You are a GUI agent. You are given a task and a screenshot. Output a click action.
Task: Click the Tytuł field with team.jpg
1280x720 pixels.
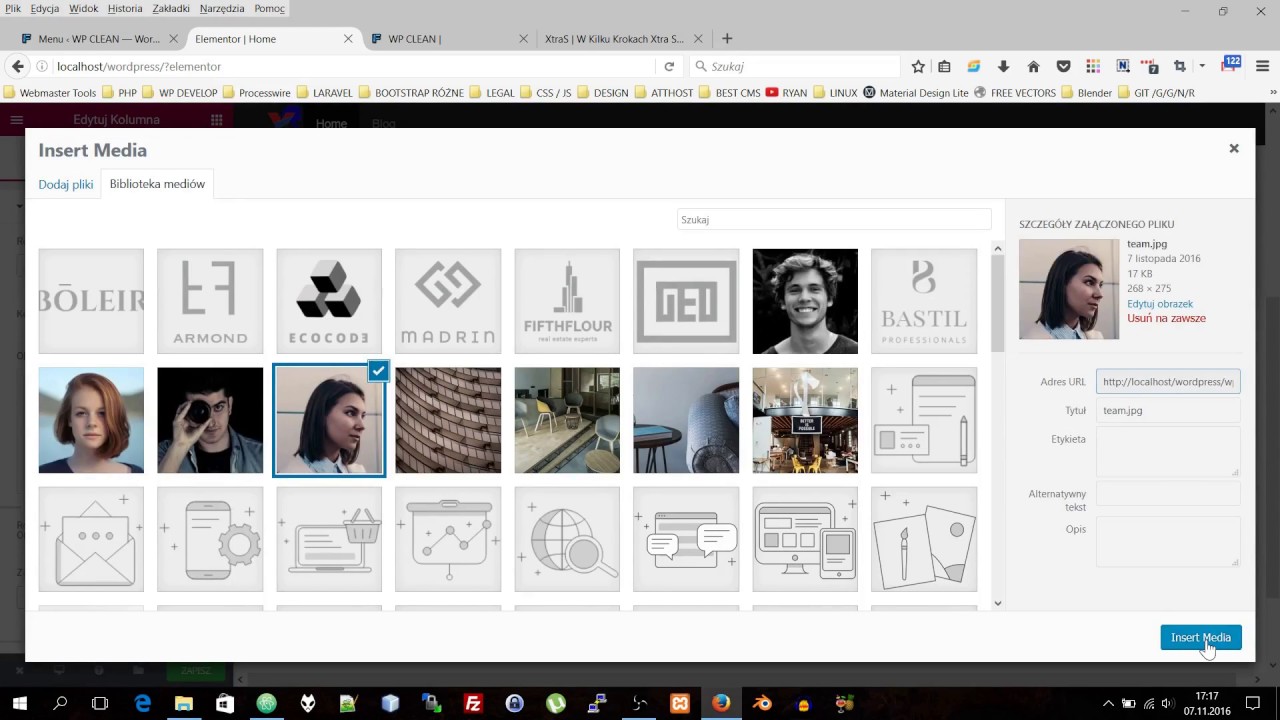[1168, 410]
